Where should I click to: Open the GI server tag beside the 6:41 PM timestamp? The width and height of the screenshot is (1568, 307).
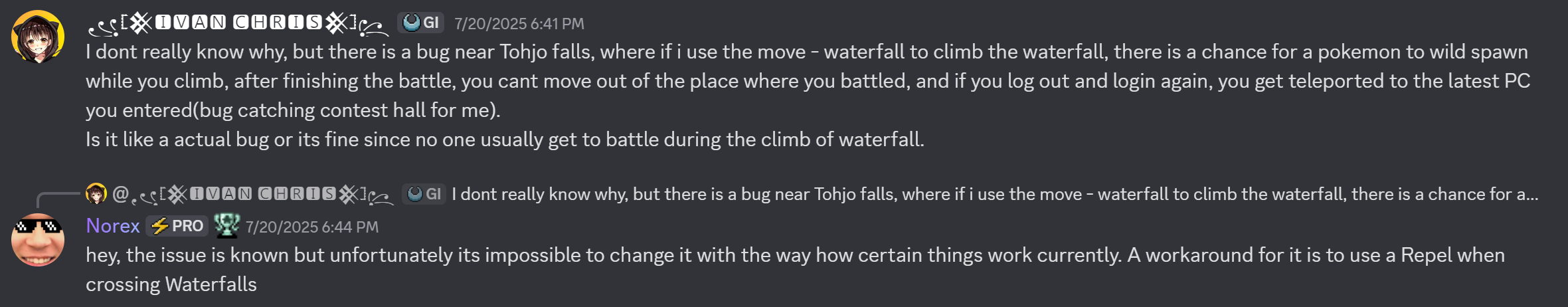(x=421, y=23)
